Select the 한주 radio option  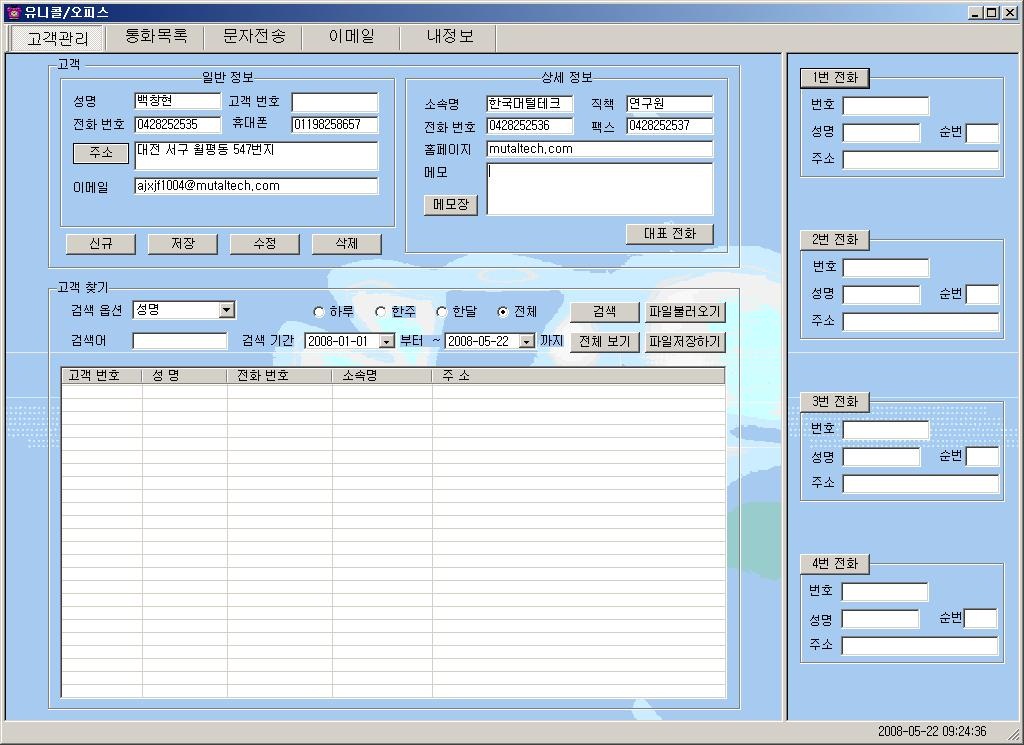click(380, 312)
